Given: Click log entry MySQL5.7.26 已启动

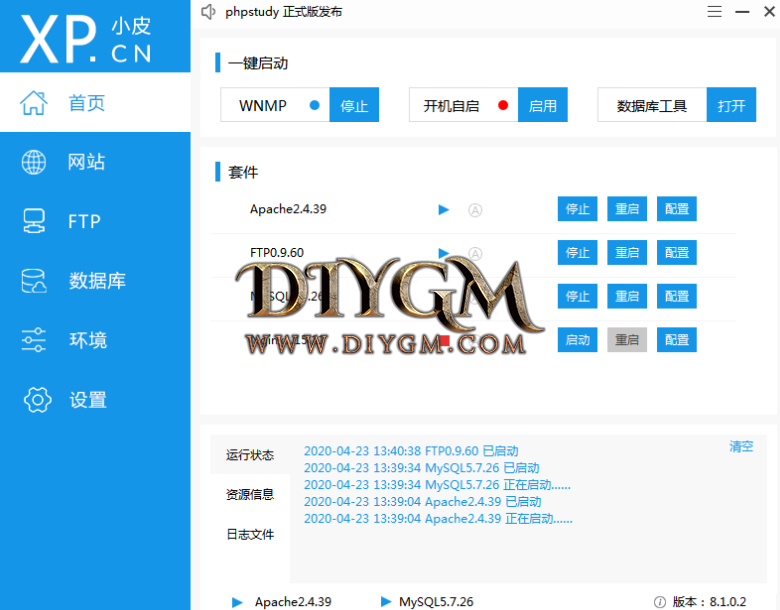Looking at the screenshot, I should (421, 468).
